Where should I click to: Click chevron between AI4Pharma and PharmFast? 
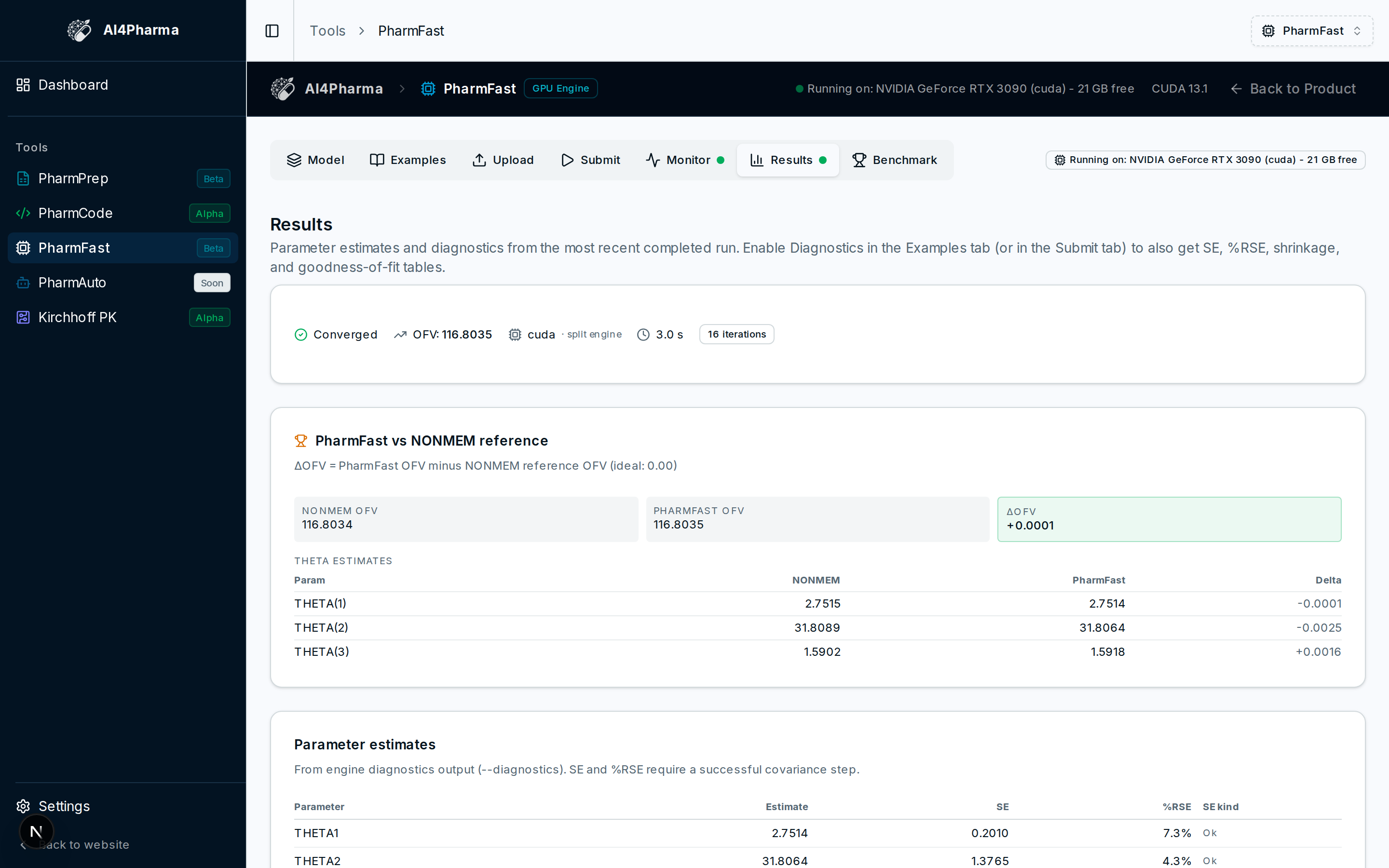(x=402, y=89)
